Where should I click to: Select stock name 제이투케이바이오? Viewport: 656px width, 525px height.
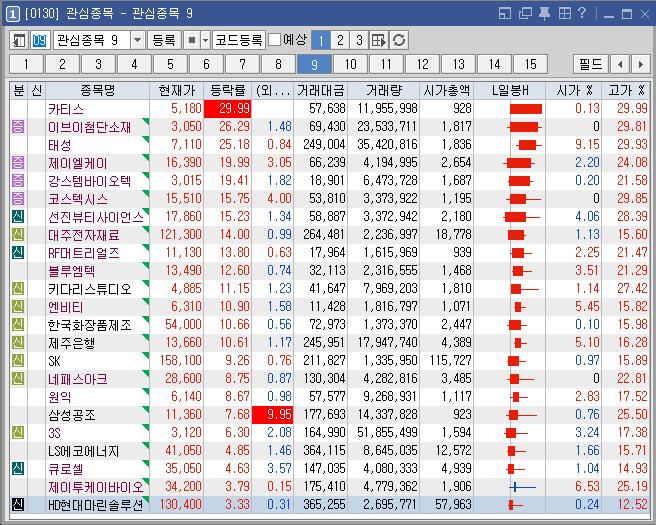click(96, 487)
